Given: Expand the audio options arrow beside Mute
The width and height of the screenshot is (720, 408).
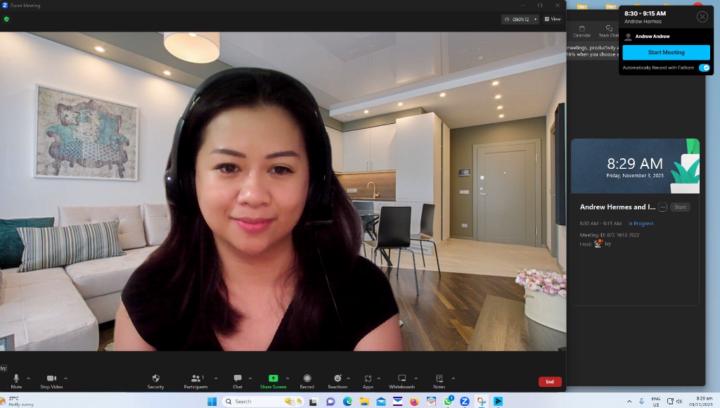Looking at the screenshot, I should (x=29, y=378).
